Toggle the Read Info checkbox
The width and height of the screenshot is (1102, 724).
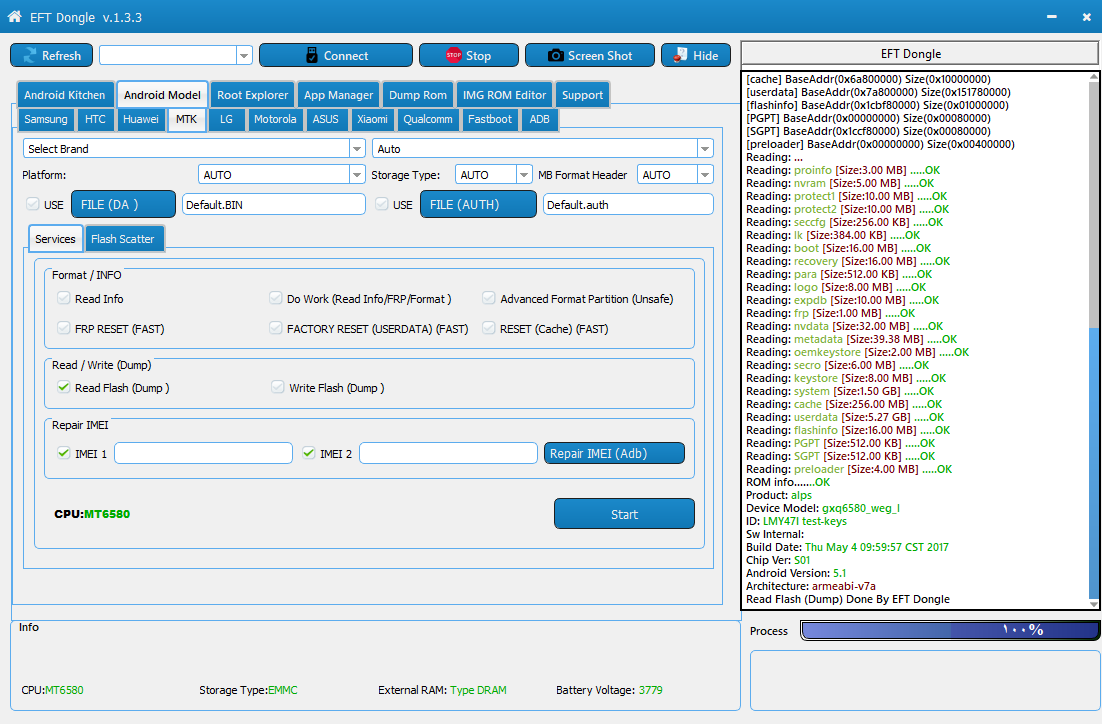tap(64, 298)
